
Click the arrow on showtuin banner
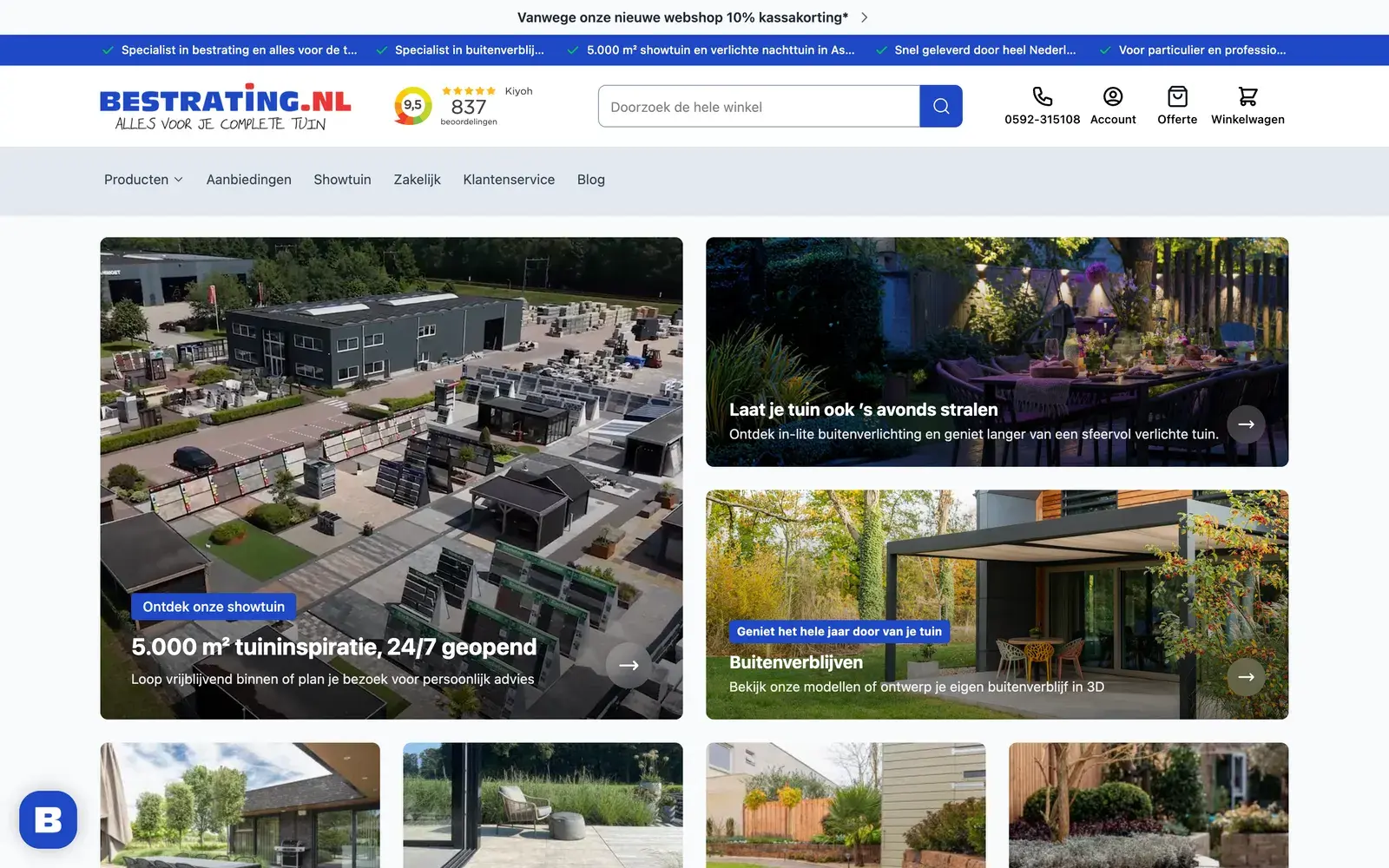tap(629, 665)
